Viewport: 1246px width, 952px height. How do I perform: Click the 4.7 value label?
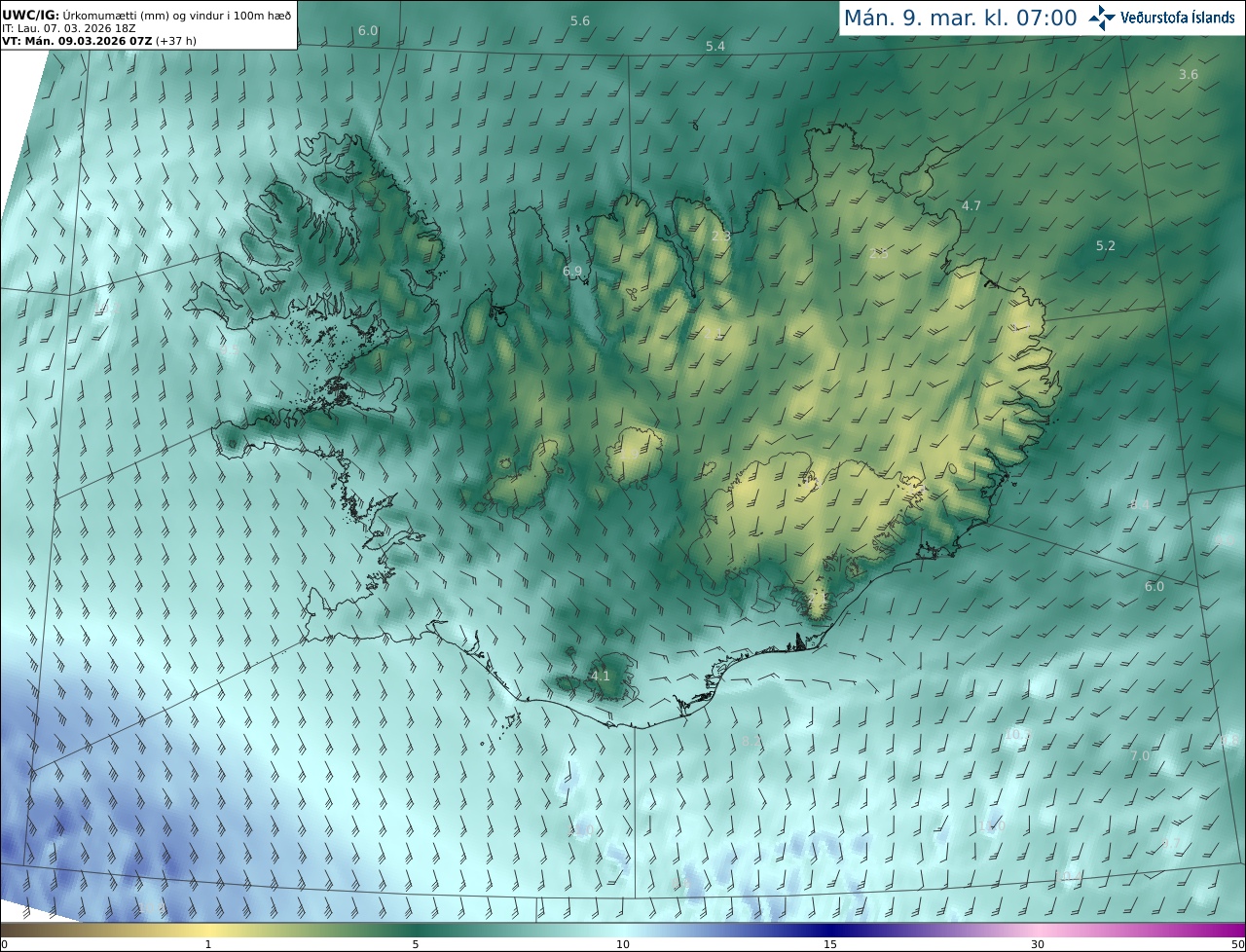pos(971,205)
